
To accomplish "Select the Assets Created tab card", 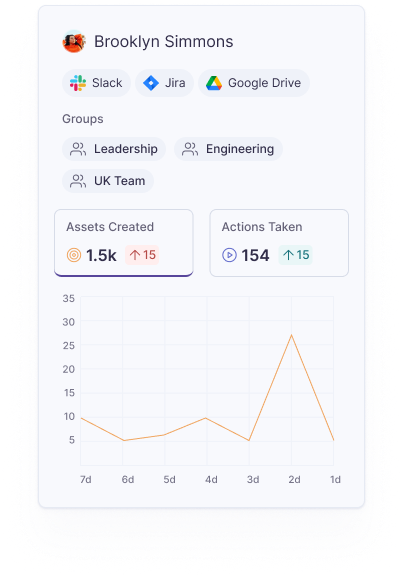I will point(124,243).
